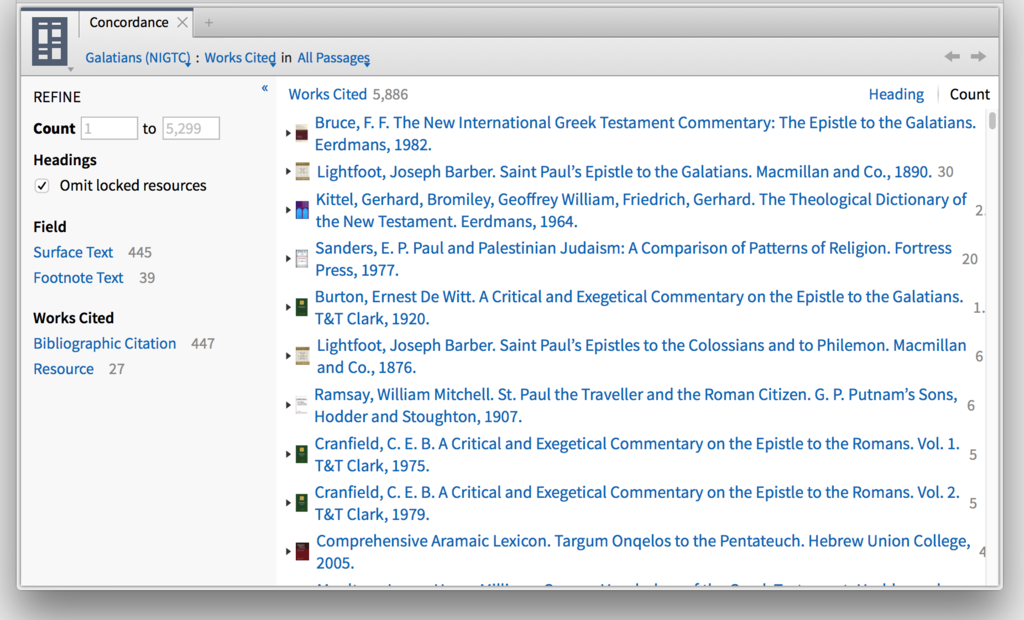The width and height of the screenshot is (1024, 620).
Task: Open Cranfield Romans Vol. 2 link
Action: pos(637,503)
